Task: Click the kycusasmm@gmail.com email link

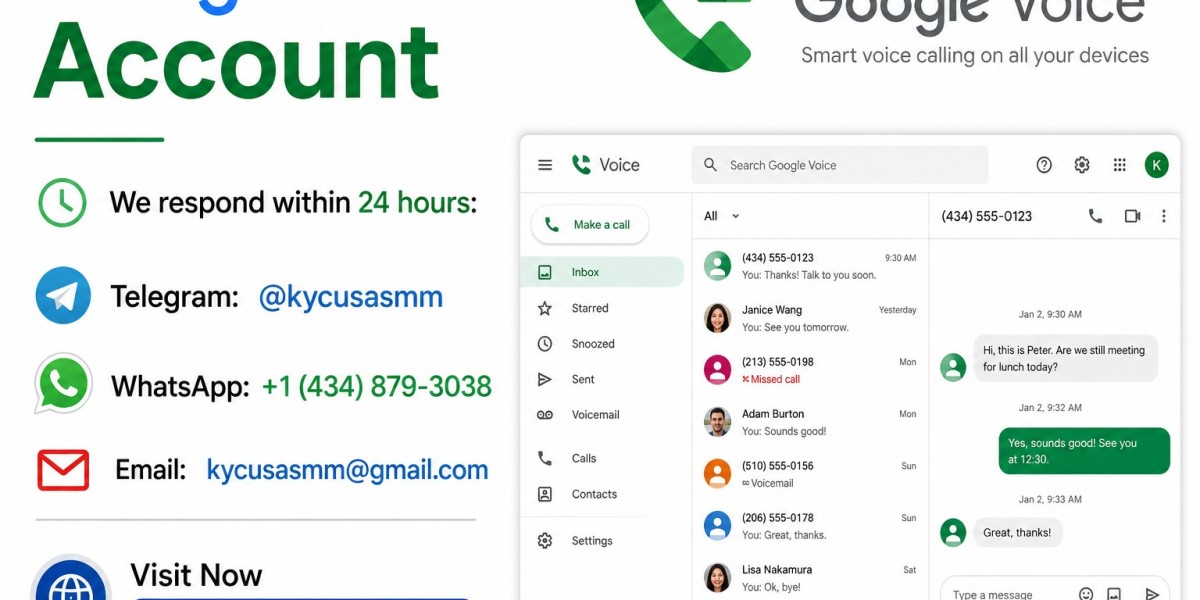Action: pos(347,470)
